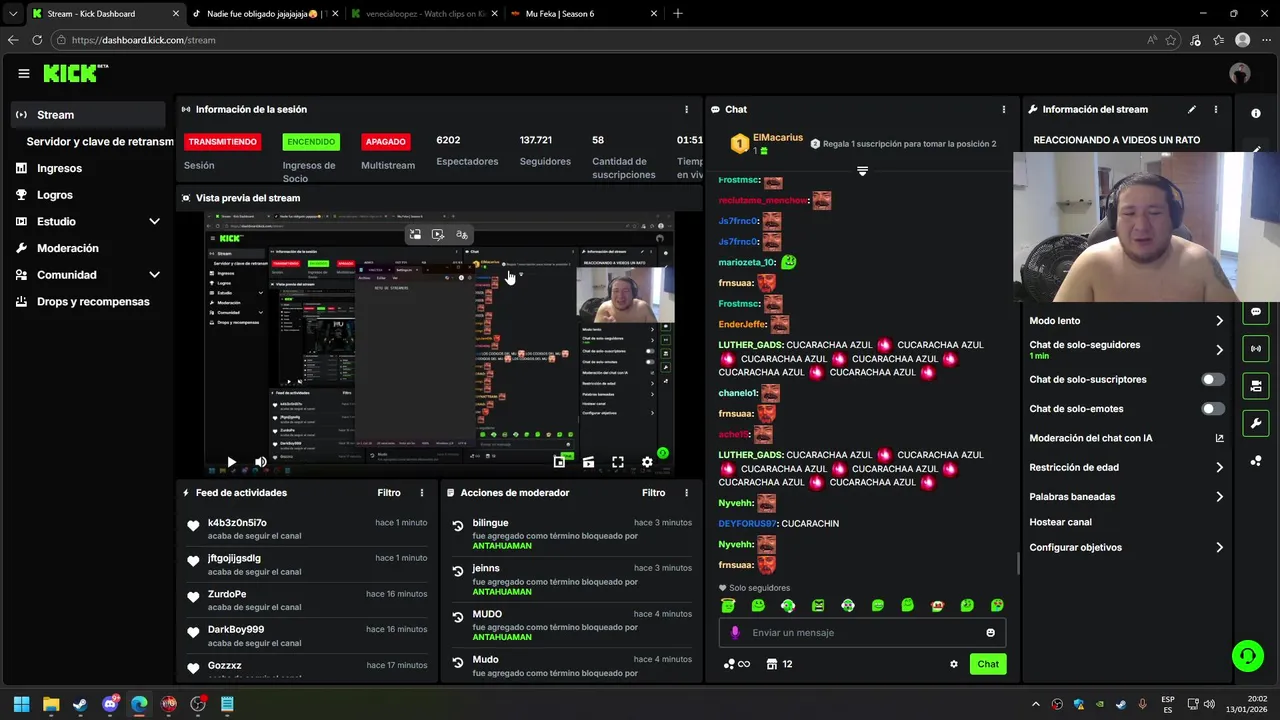This screenshot has height=720, width=1280.
Task: Open chat settings gear beside Chat button
Action: tap(954, 664)
